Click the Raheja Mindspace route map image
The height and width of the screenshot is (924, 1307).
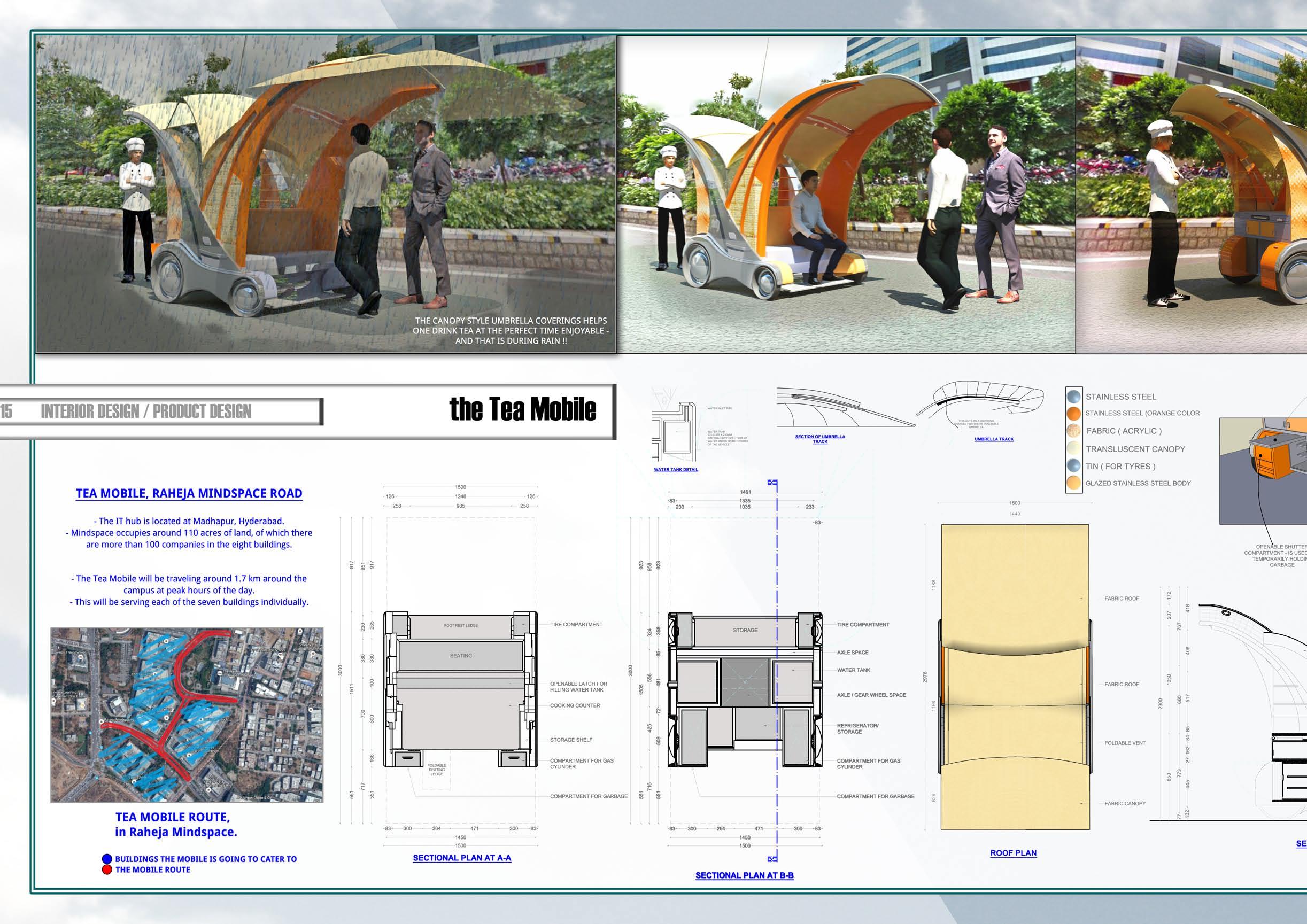click(187, 715)
